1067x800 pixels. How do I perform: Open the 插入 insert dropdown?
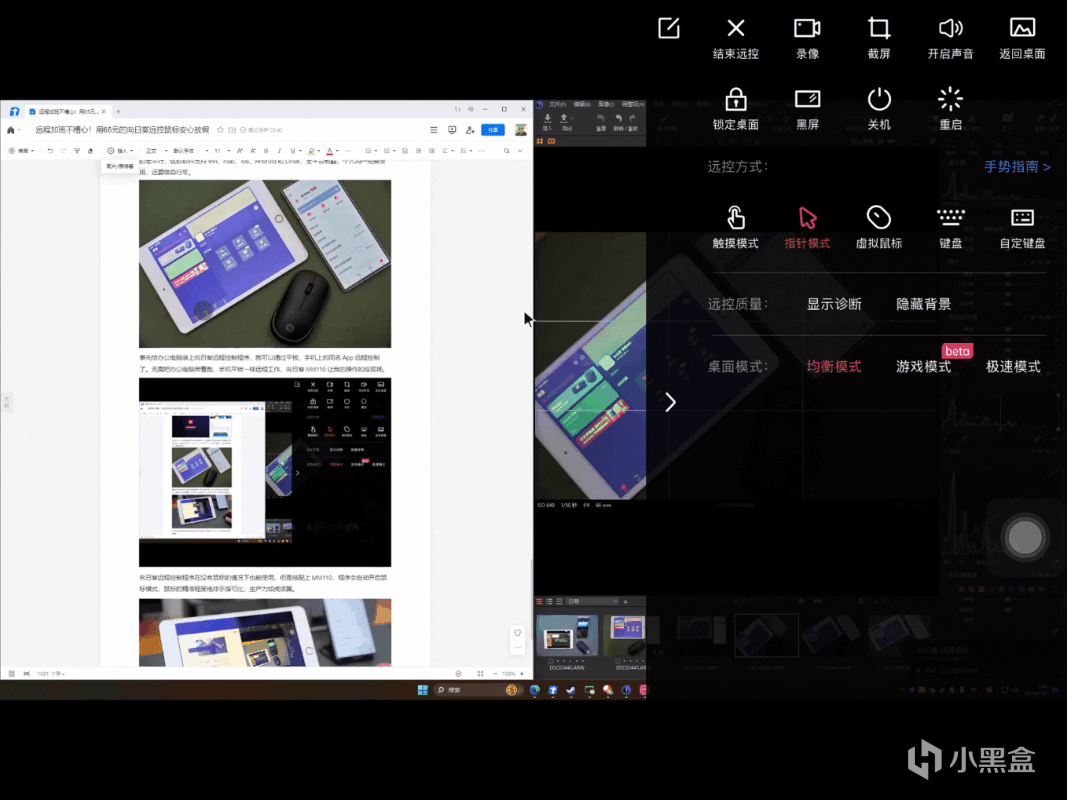120,151
